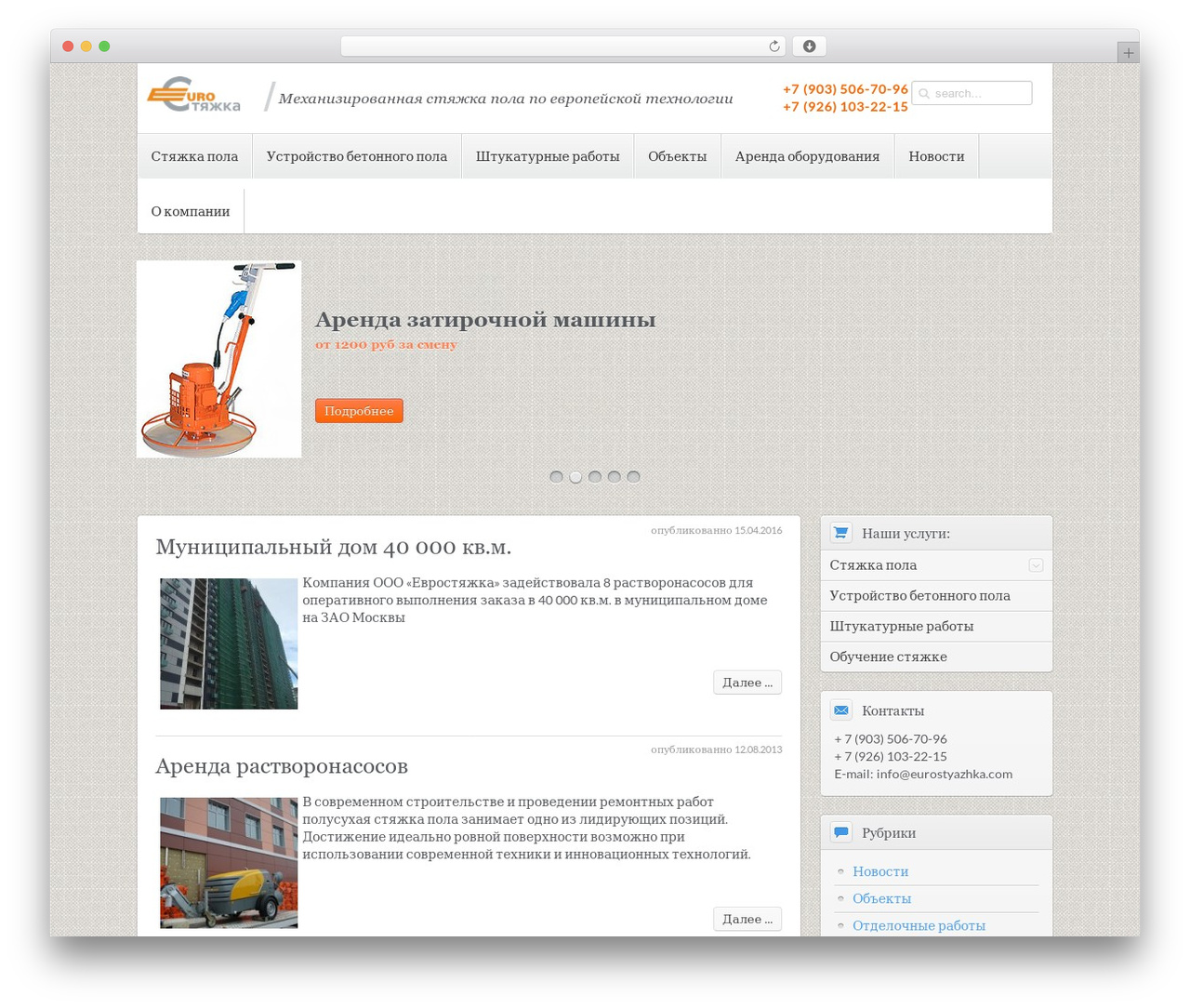
Task: Expand the Стяжка пола sidebar submenu arrow
Action: click(1036, 565)
